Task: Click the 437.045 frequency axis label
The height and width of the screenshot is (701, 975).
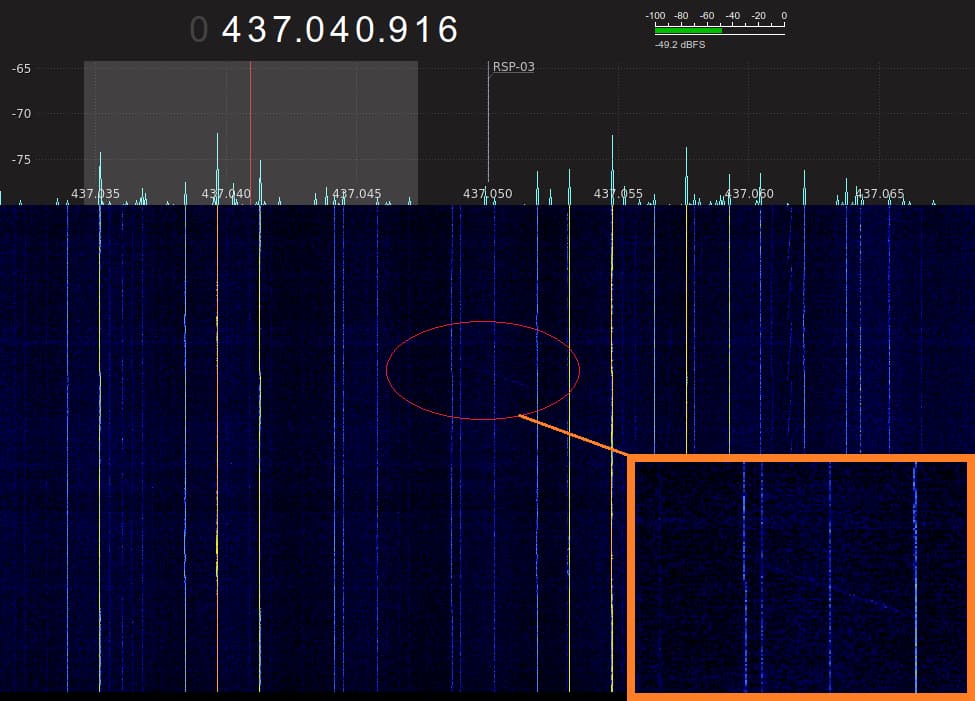Action: tap(357, 194)
